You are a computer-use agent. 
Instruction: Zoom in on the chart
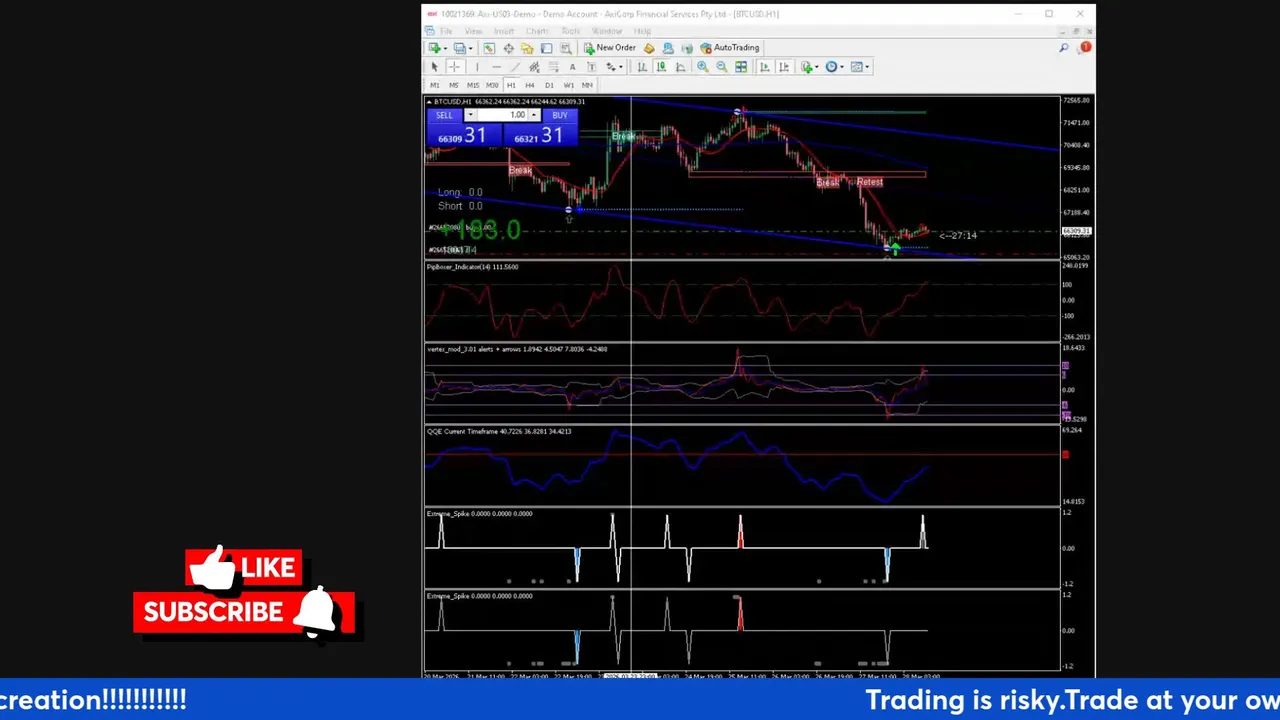pos(702,67)
